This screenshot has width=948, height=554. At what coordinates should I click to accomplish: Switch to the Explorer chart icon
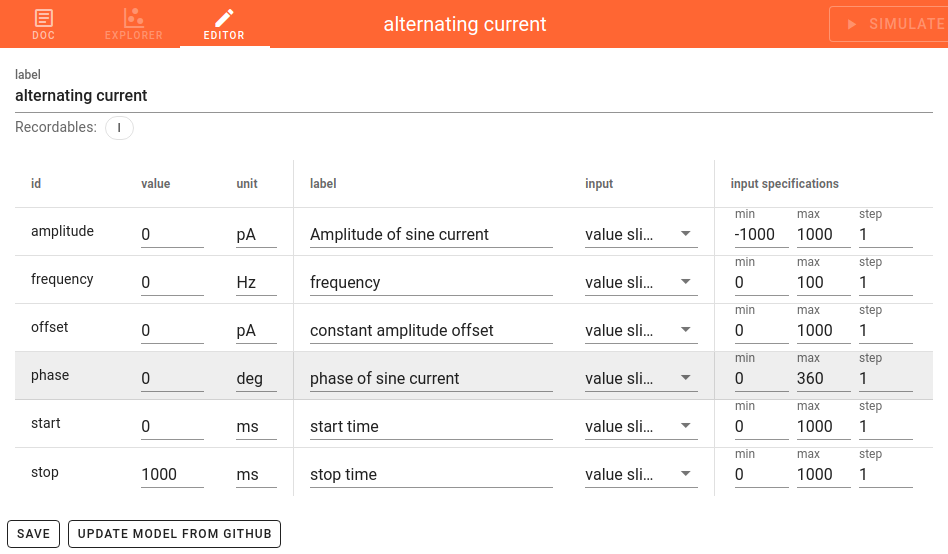(134, 18)
